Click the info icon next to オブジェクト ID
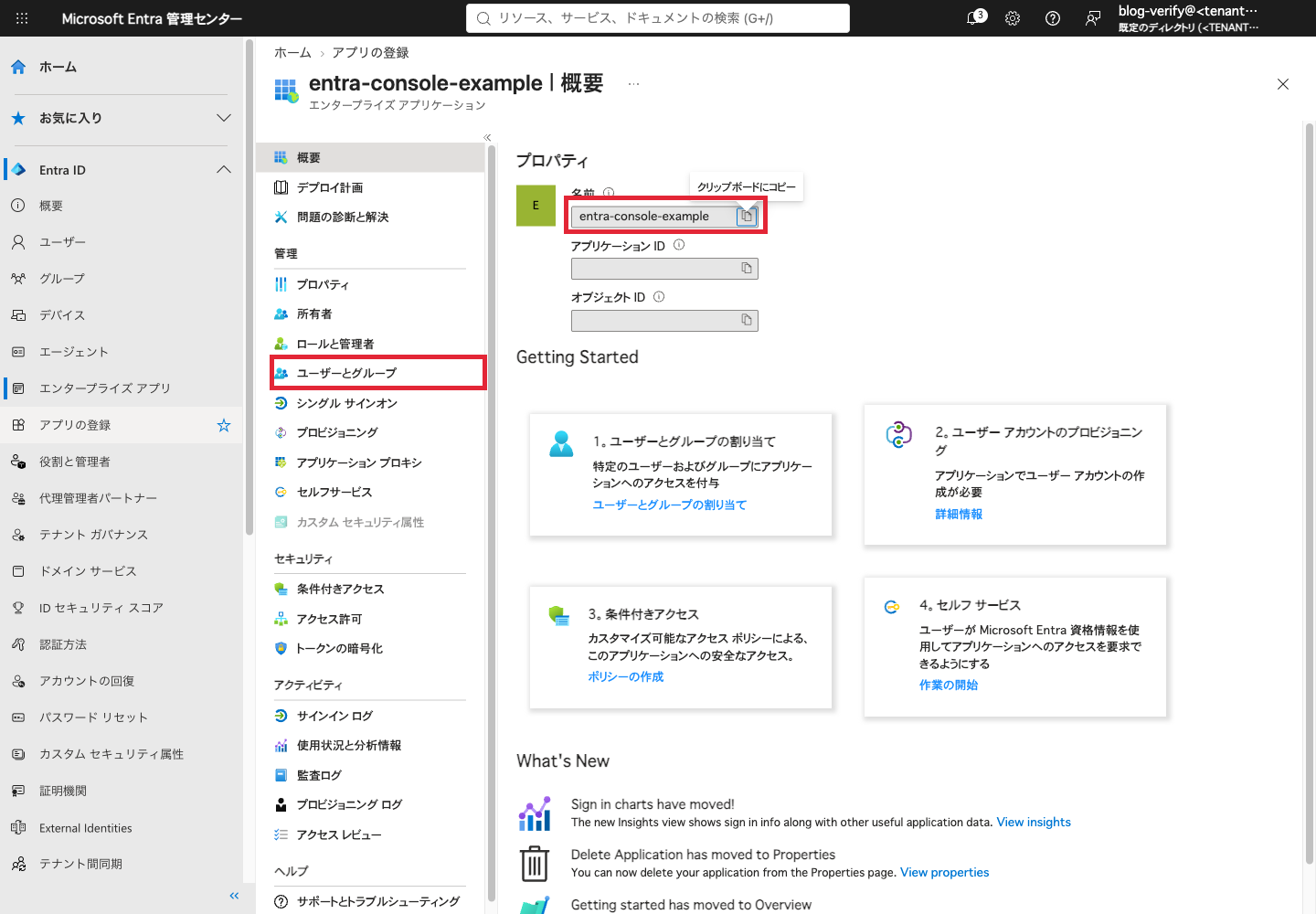Screen dimensions: 1316x914 tap(659, 296)
